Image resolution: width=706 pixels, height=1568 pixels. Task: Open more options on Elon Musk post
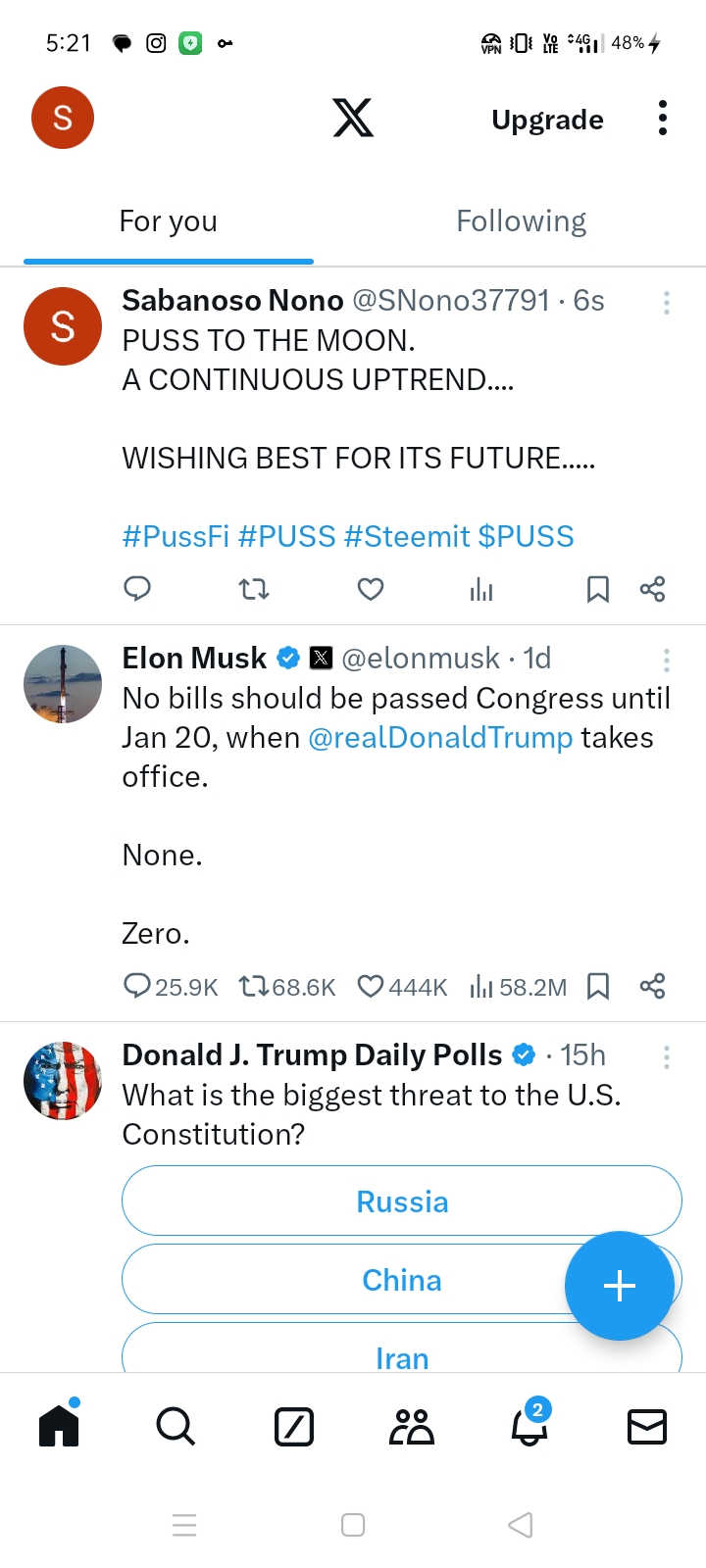[667, 661]
